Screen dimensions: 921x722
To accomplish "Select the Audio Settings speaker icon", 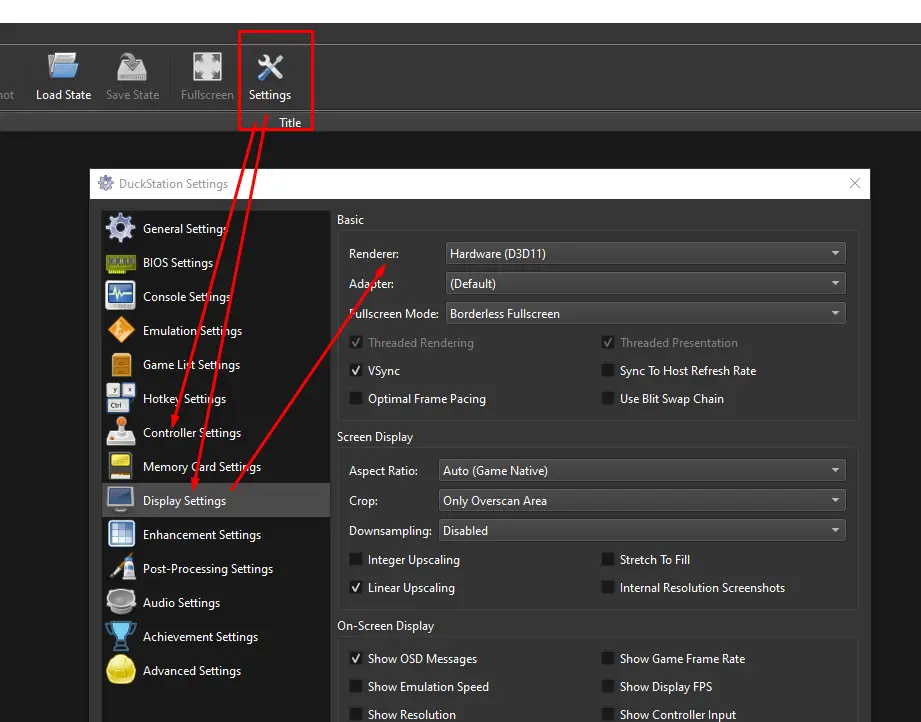I will click(121, 603).
